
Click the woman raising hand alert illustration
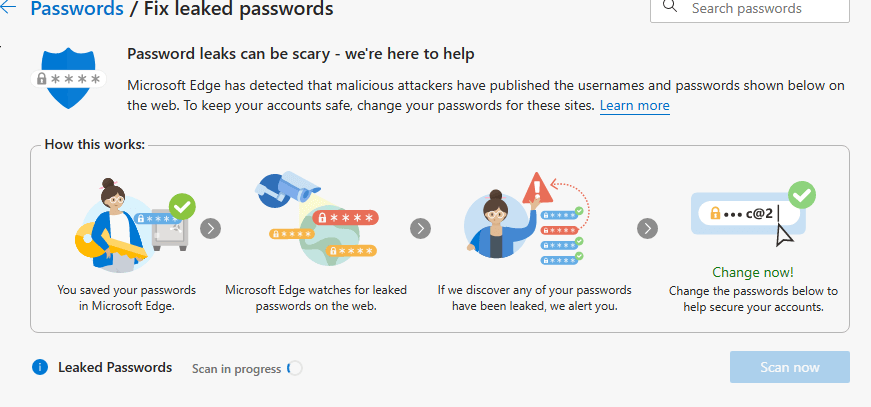point(527,219)
